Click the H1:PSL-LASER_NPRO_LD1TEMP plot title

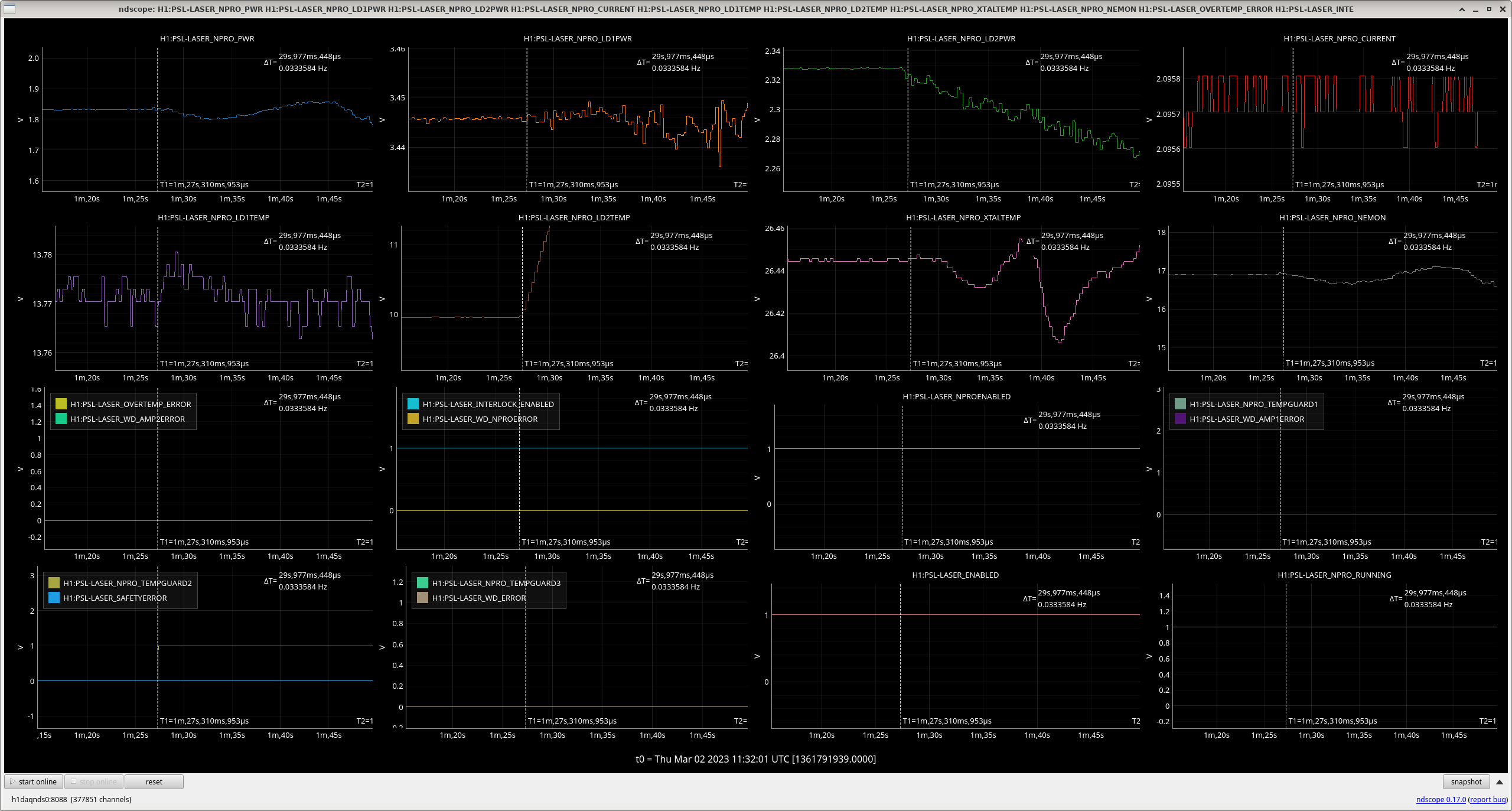213,217
